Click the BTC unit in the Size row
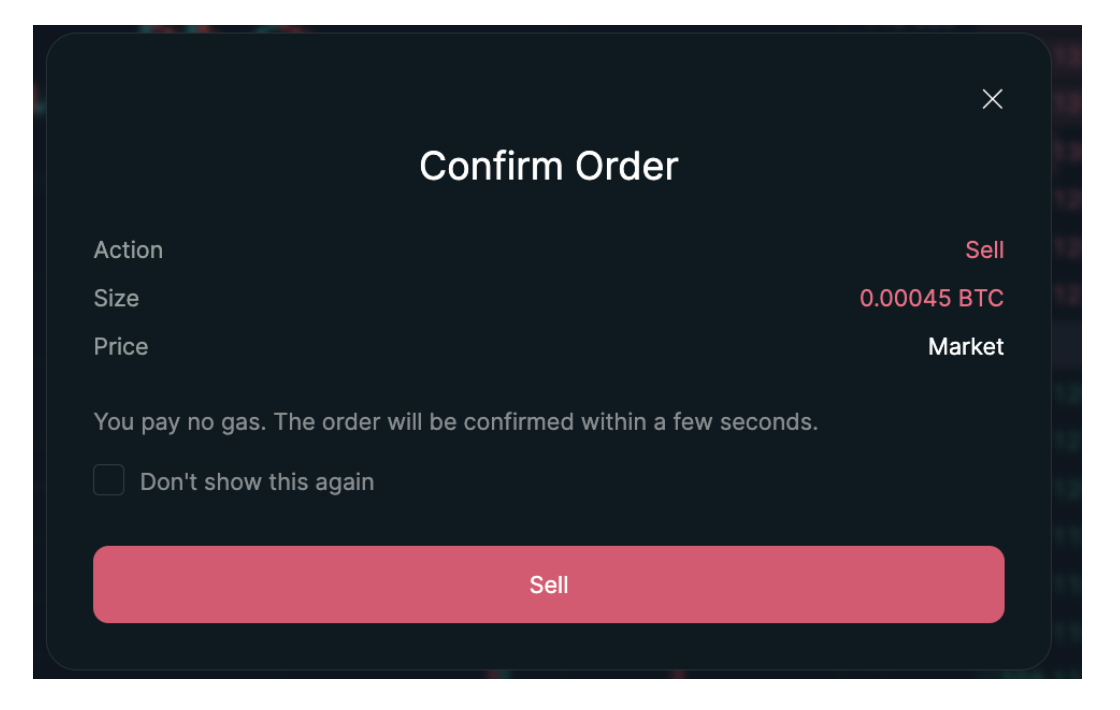The width and height of the screenshot is (1120, 710). (x=981, y=298)
